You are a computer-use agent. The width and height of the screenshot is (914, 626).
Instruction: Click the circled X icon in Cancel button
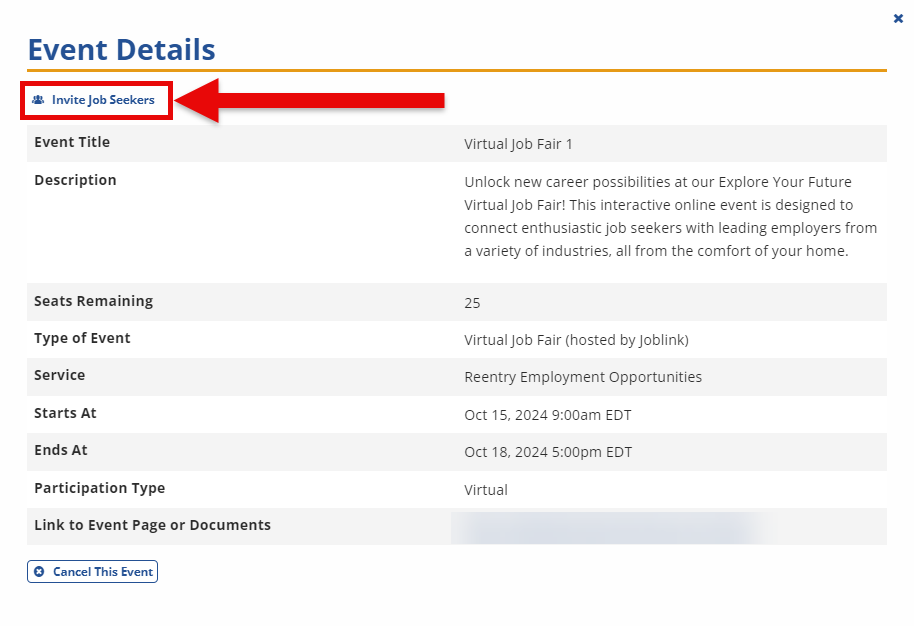tap(39, 572)
